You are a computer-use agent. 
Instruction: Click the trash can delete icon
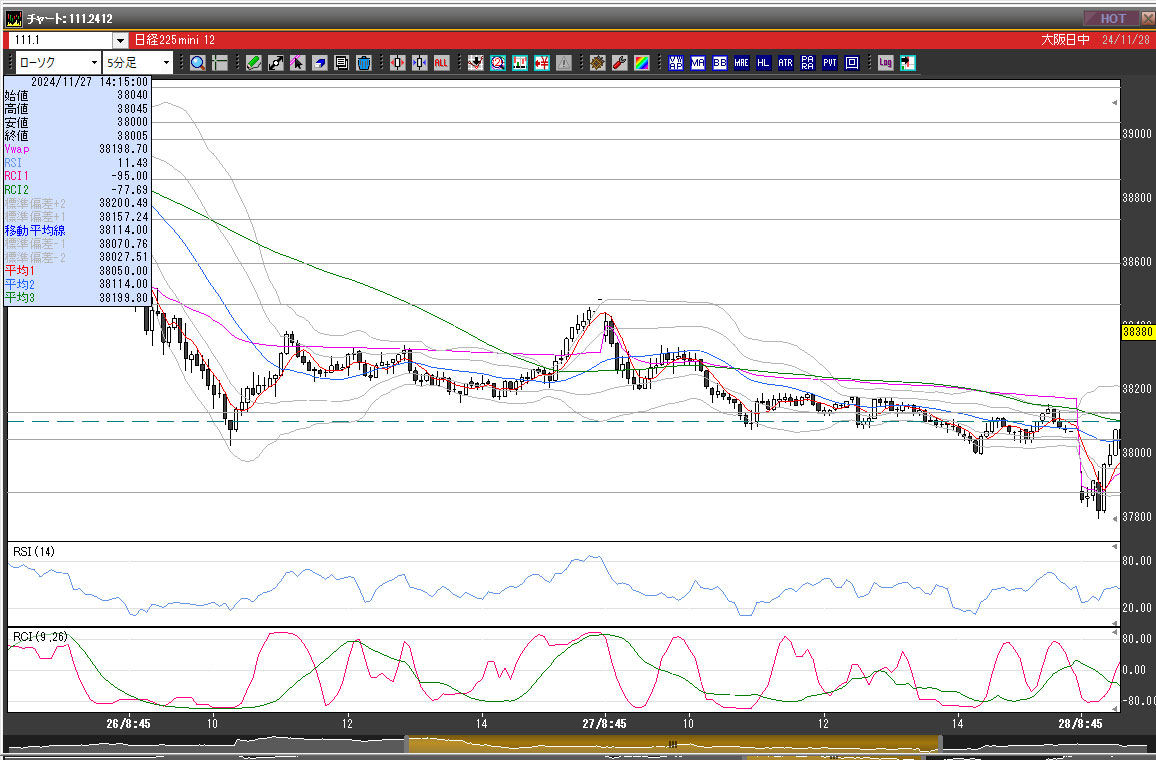[x=363, y=63]
